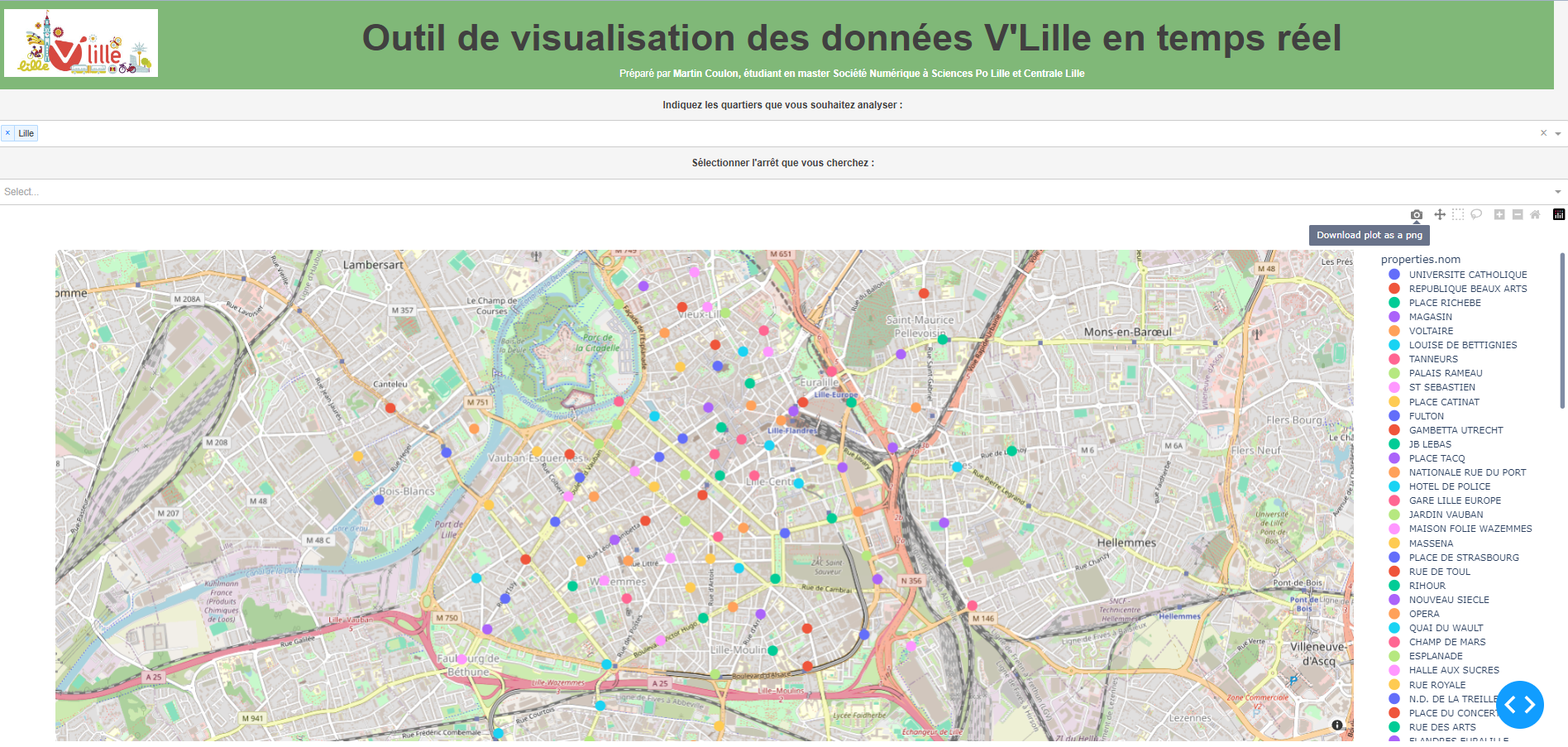Expand the quartiers dropdown arrow
Viewport: 1568px width, 747px height.
(1558, 134)
